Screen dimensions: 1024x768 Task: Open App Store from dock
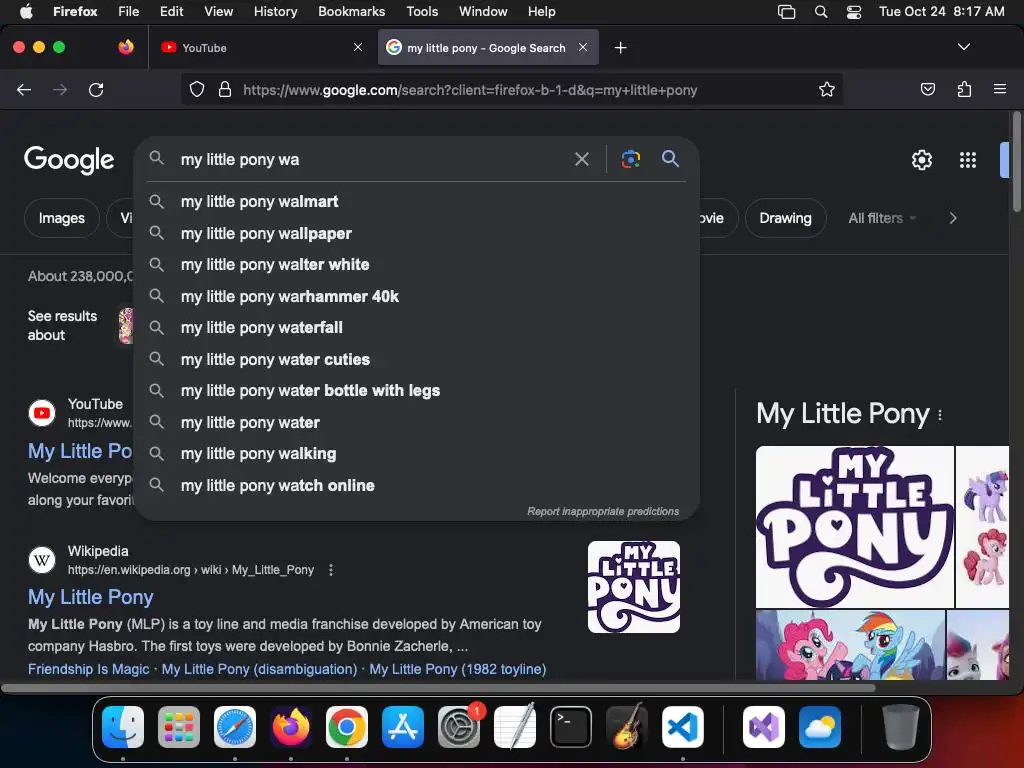pyautogui.click(x=403, y=727)
